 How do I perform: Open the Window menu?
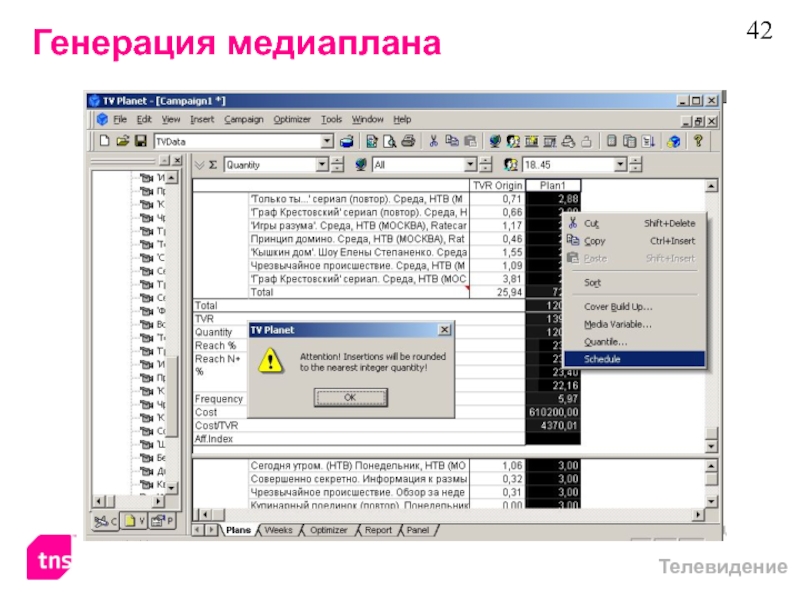[x=367, y=119]
